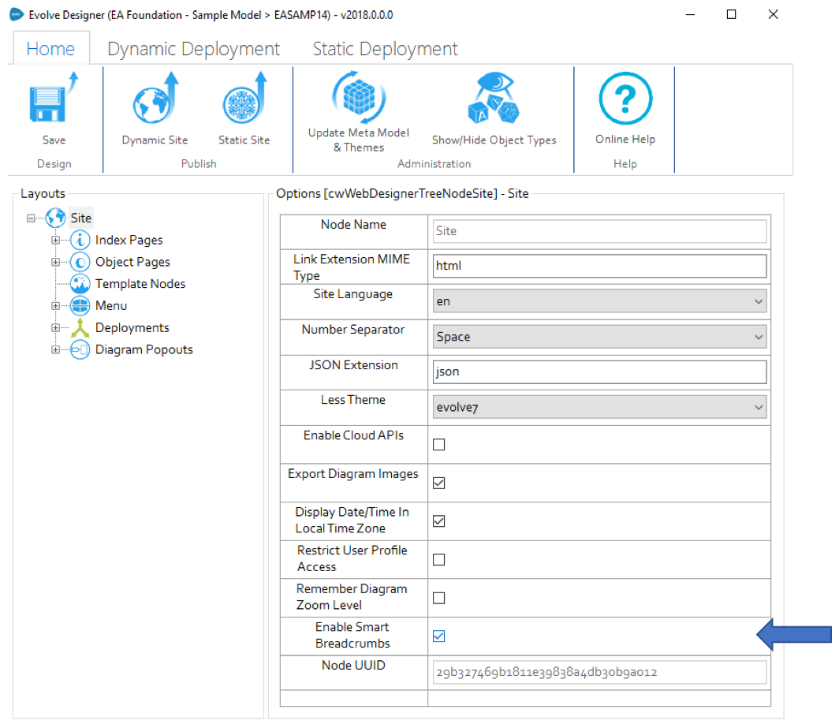
Task: Click the JSON Extension text field
Action: click(x=600, y=372)
